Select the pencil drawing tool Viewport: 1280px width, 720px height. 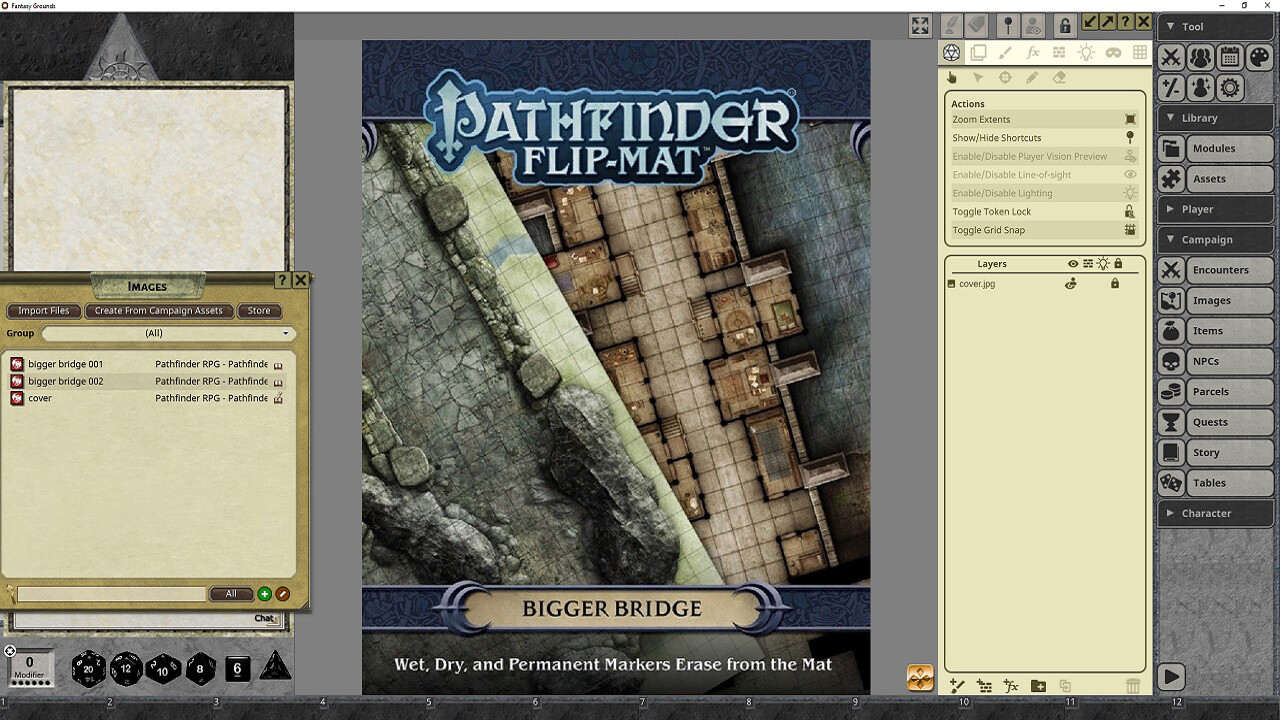(x=1032, y=77)
